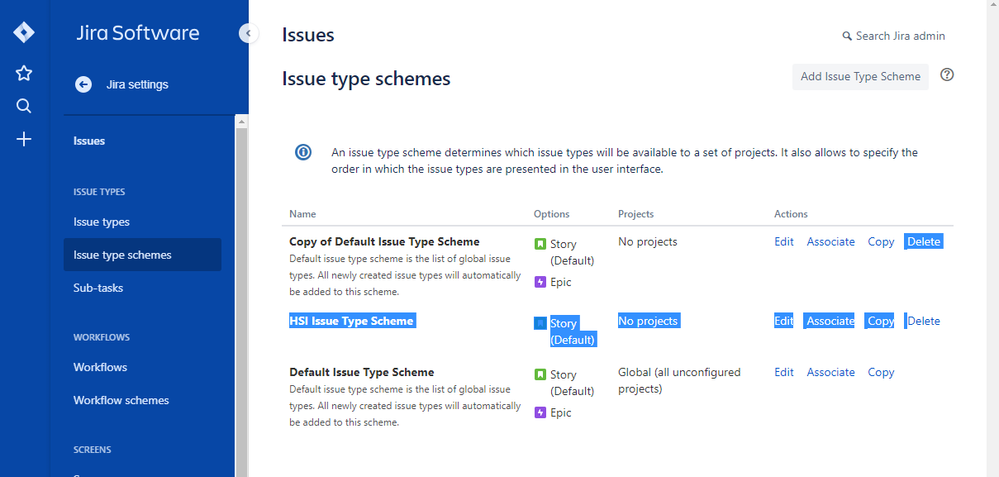
Task: Open Workflow schemes in sidebar
Action: 121,401
